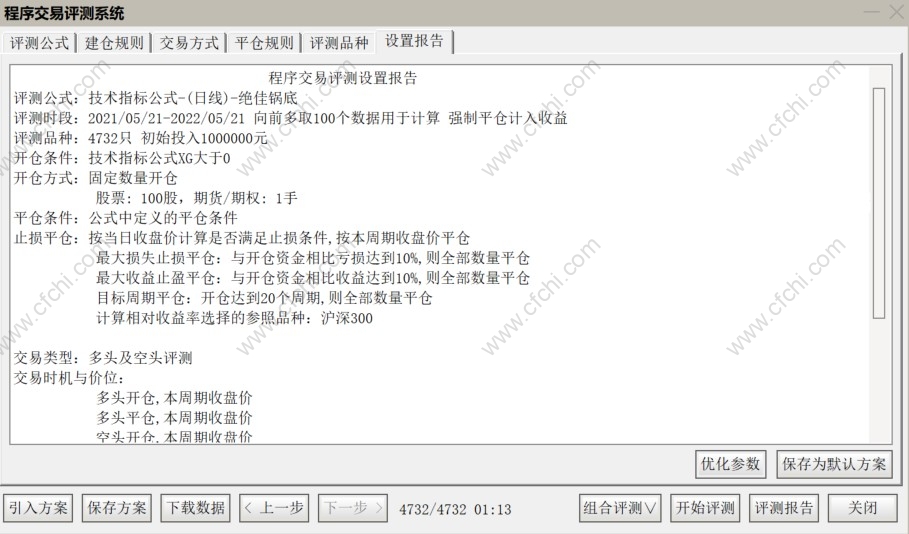Click 保存为默认方案 button
This screenshot has width=909, height=534.
click(834, 464)
